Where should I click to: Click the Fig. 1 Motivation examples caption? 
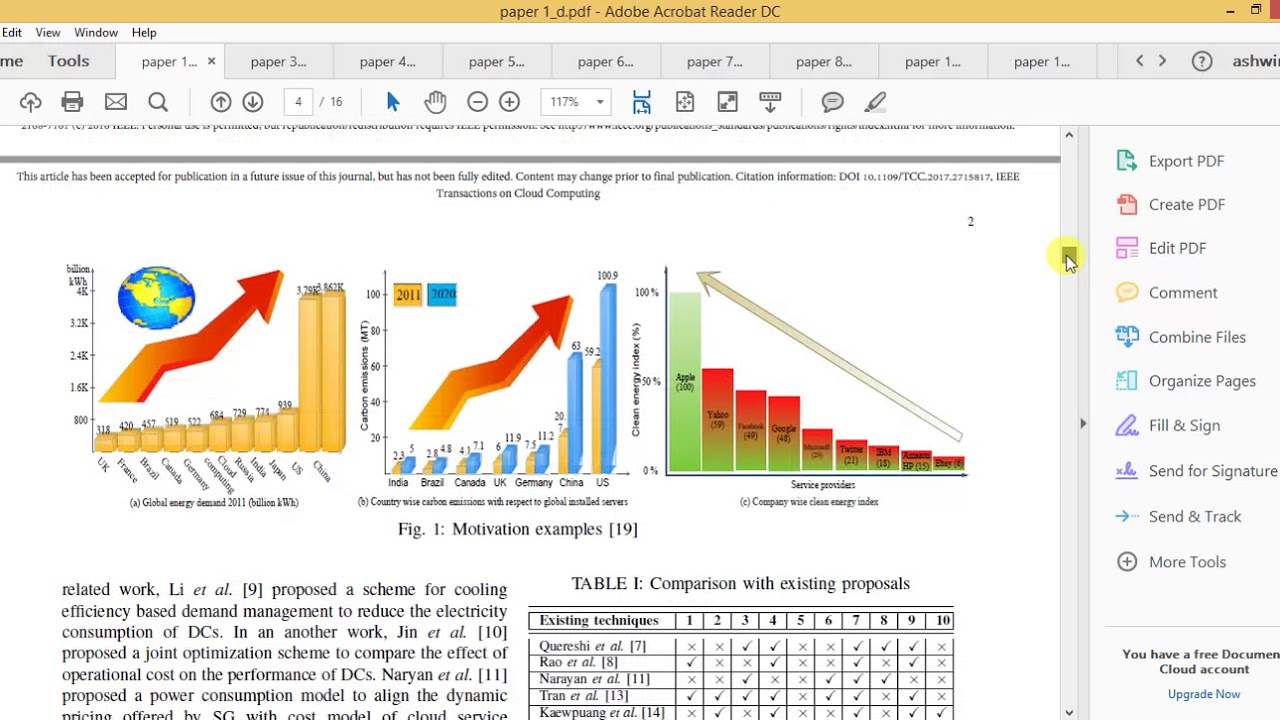[518, 529]
